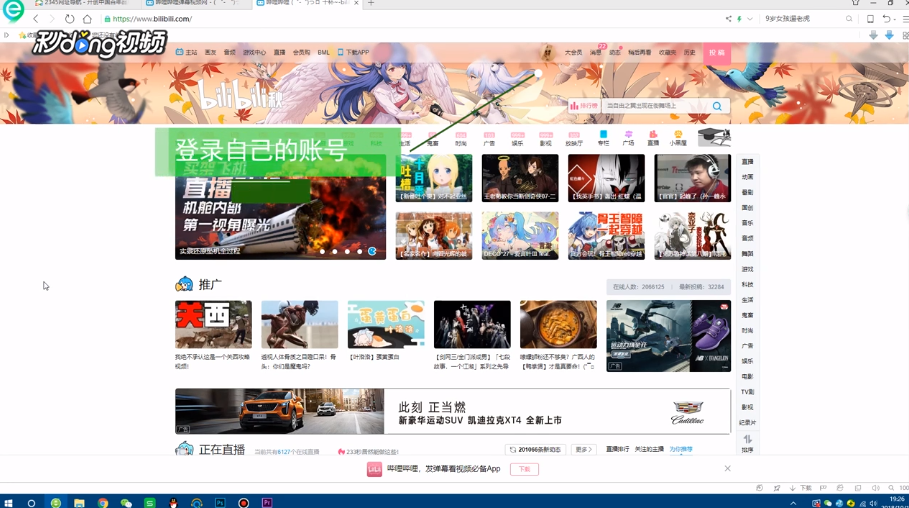
Task: Click the 排序 sort icon
Action: [x=747, y=443]
